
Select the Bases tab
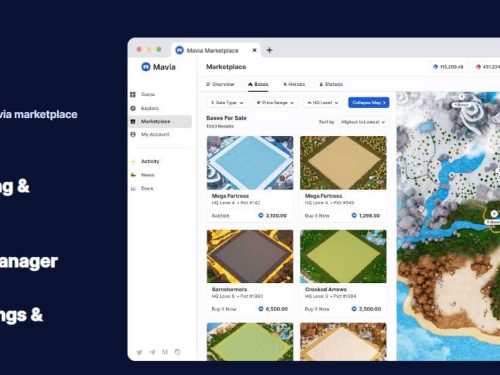tap(258, 84)
